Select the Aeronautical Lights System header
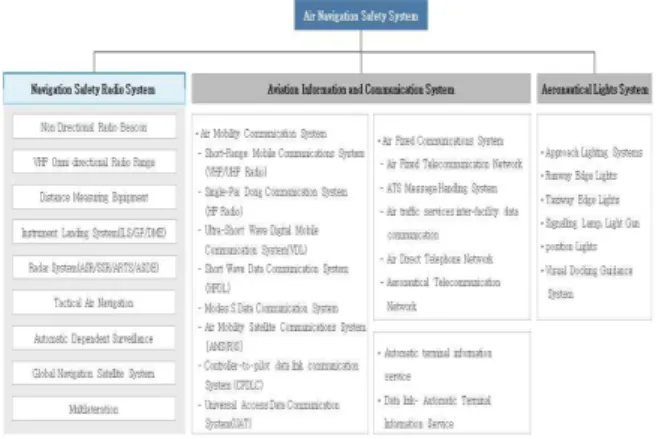Screen dimensions: 662x439 pos(594,89)
